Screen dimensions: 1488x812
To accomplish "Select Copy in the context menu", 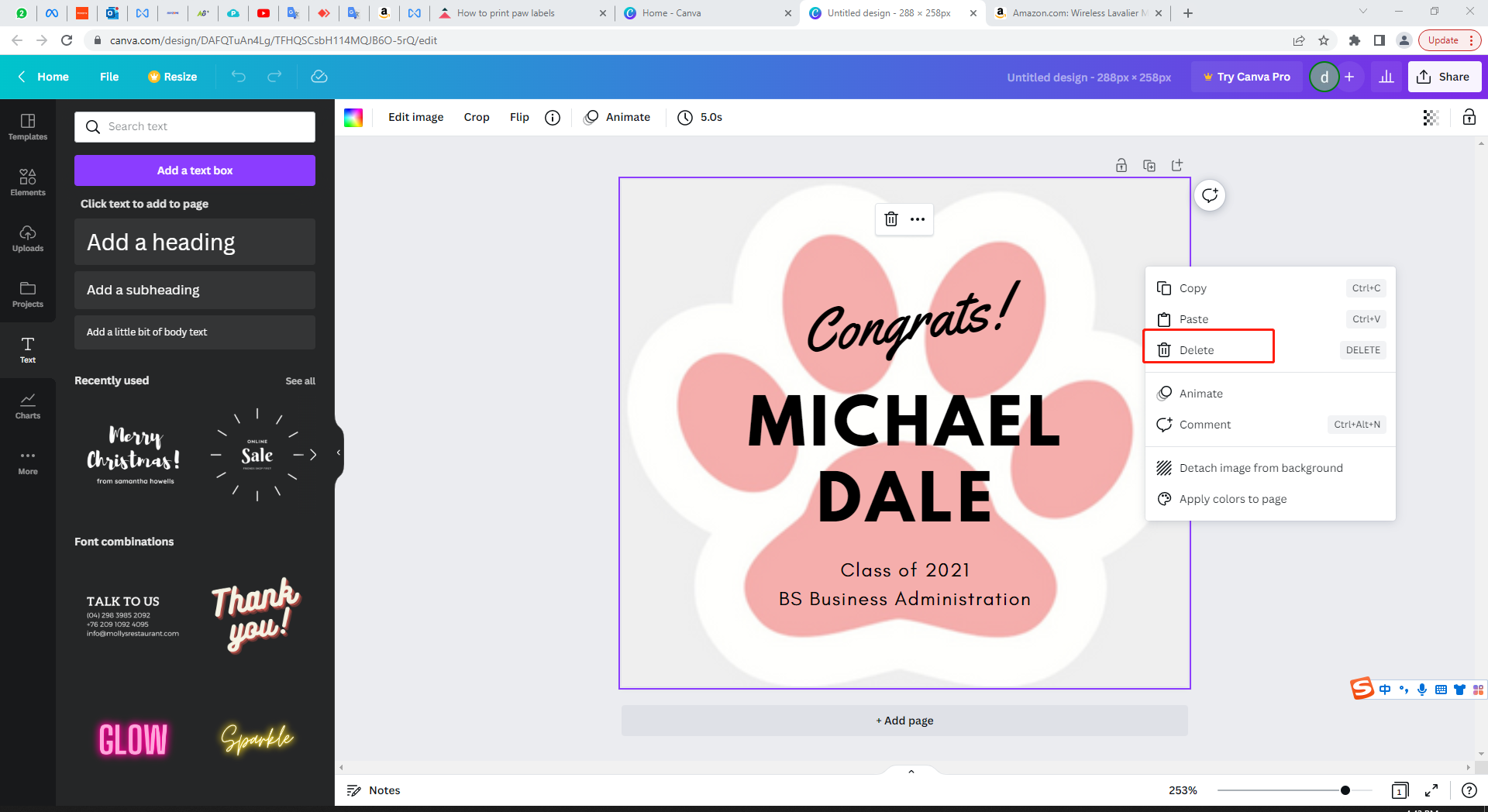I will (x=1271, y=288).
